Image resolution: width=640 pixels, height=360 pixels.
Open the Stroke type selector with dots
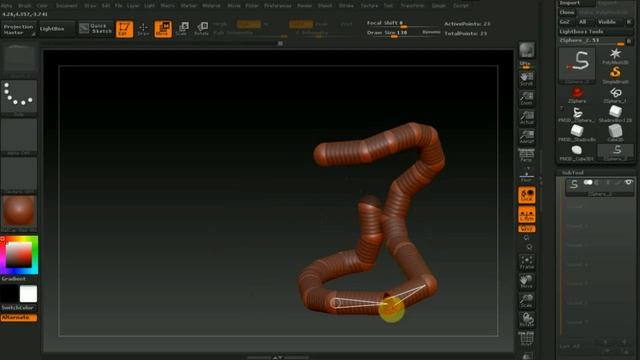pyautogui.click(x=19, y=96)
